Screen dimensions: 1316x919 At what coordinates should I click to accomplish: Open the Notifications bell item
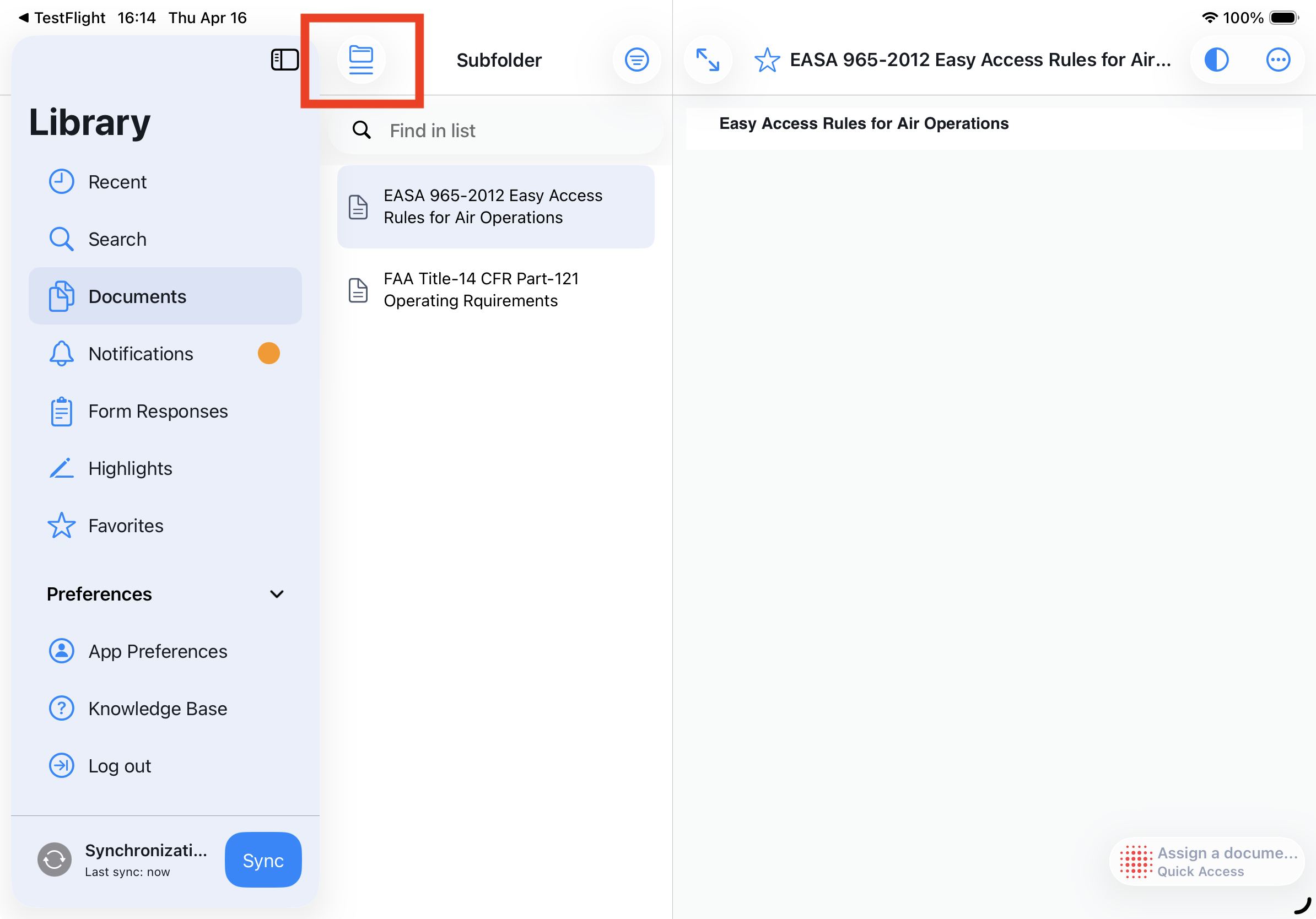[141, 354]
